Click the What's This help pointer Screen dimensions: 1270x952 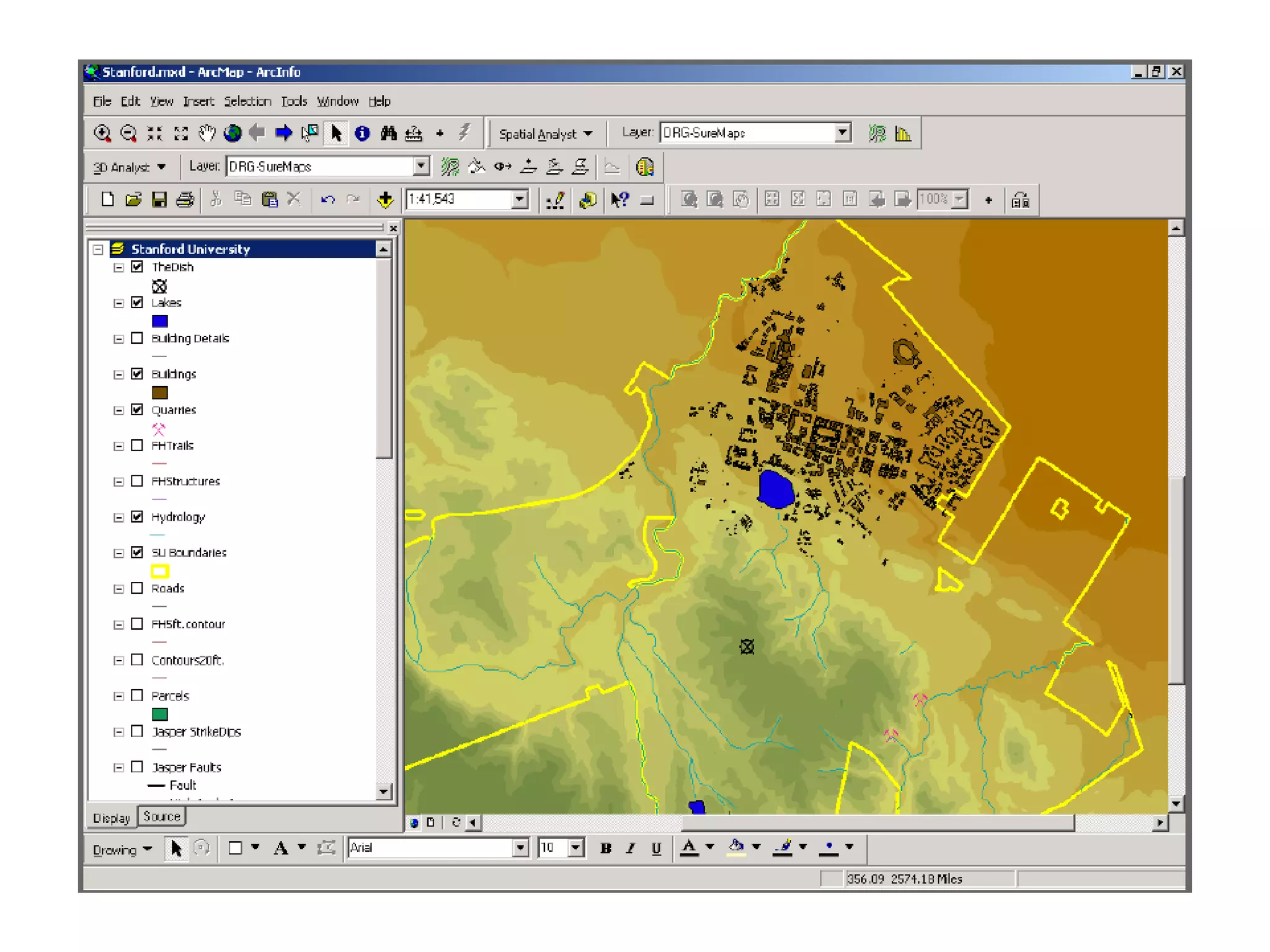click(619, 200)
